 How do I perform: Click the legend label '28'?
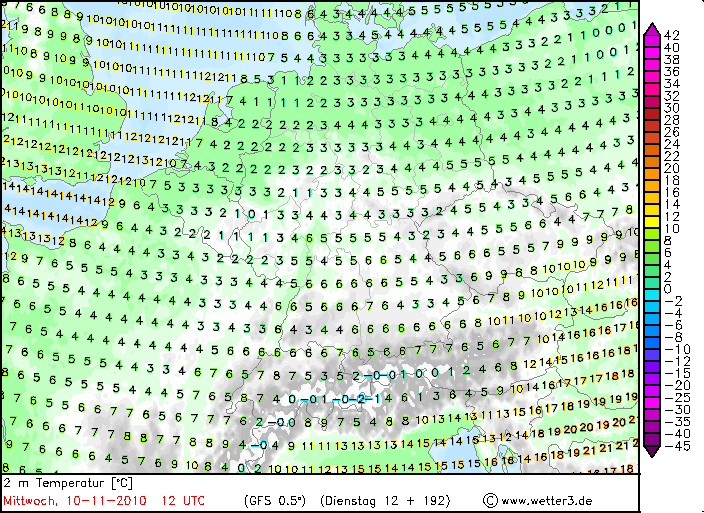click(x=671, y=120)
